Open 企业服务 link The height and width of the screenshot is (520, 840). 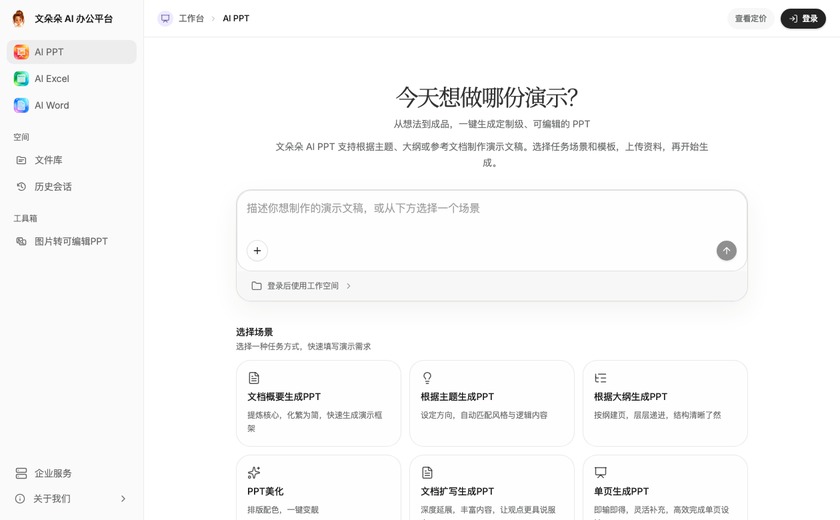(72, 473)
